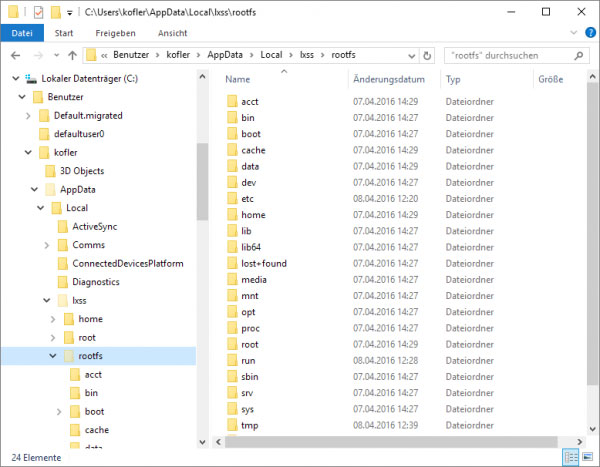Expand the Comms tree node

[x=47, y=245]
